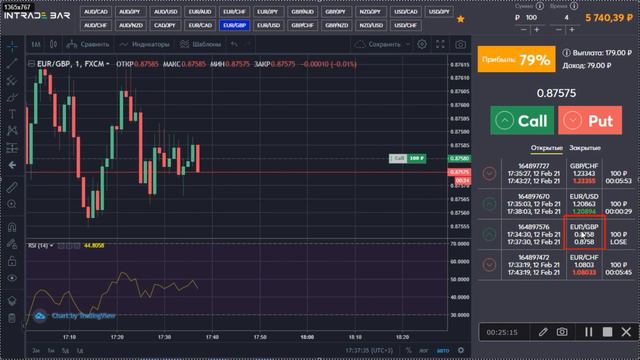
Task: Pause the screen recording
Action: 588,332
